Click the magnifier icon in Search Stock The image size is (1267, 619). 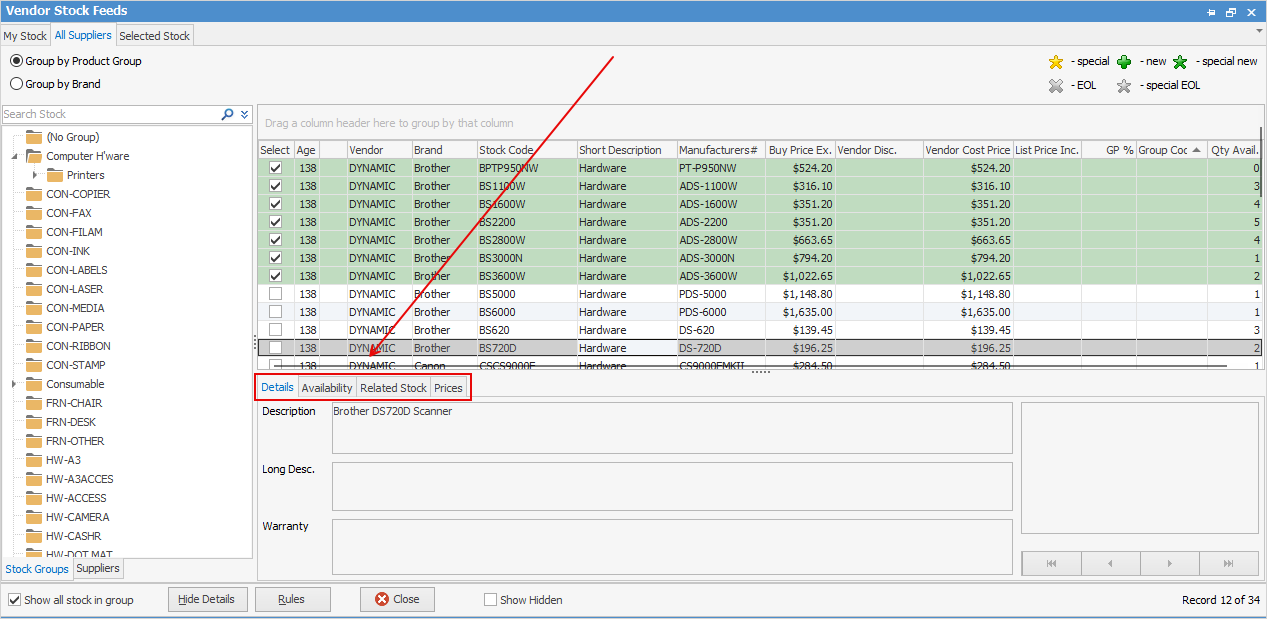pos(228,115)
